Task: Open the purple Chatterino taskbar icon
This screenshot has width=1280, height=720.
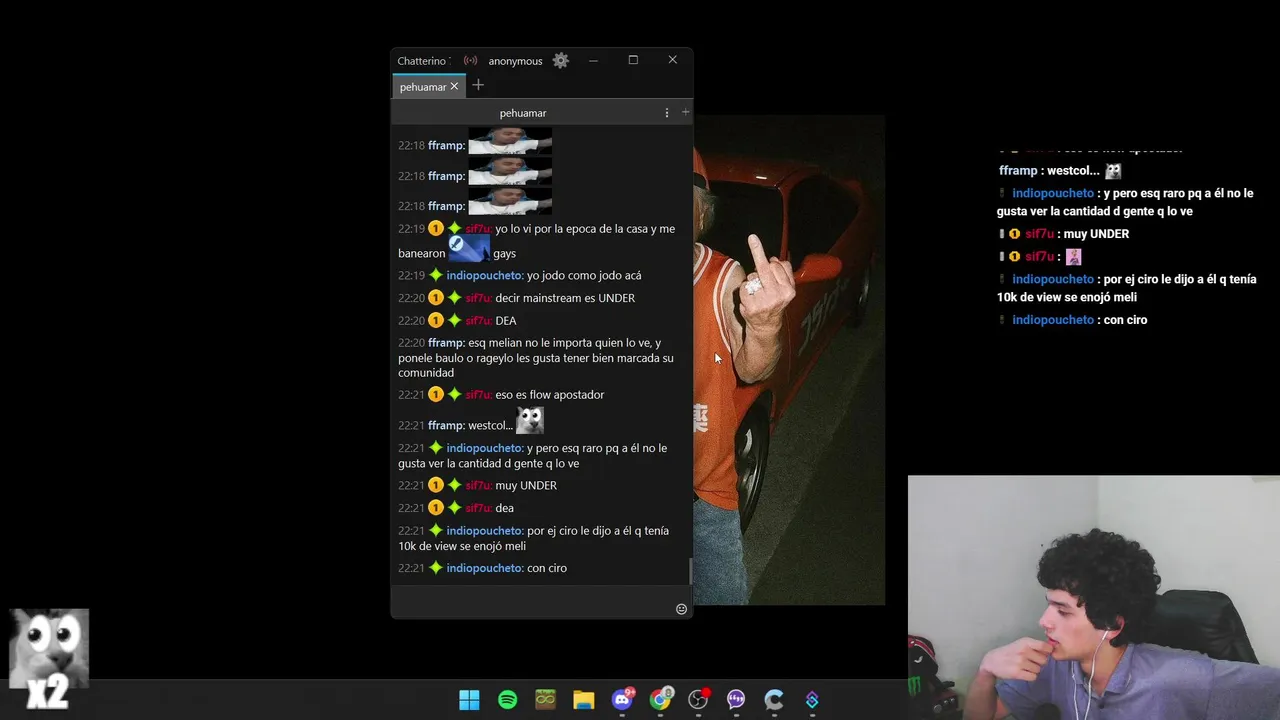Action: [x=736, y=700]
